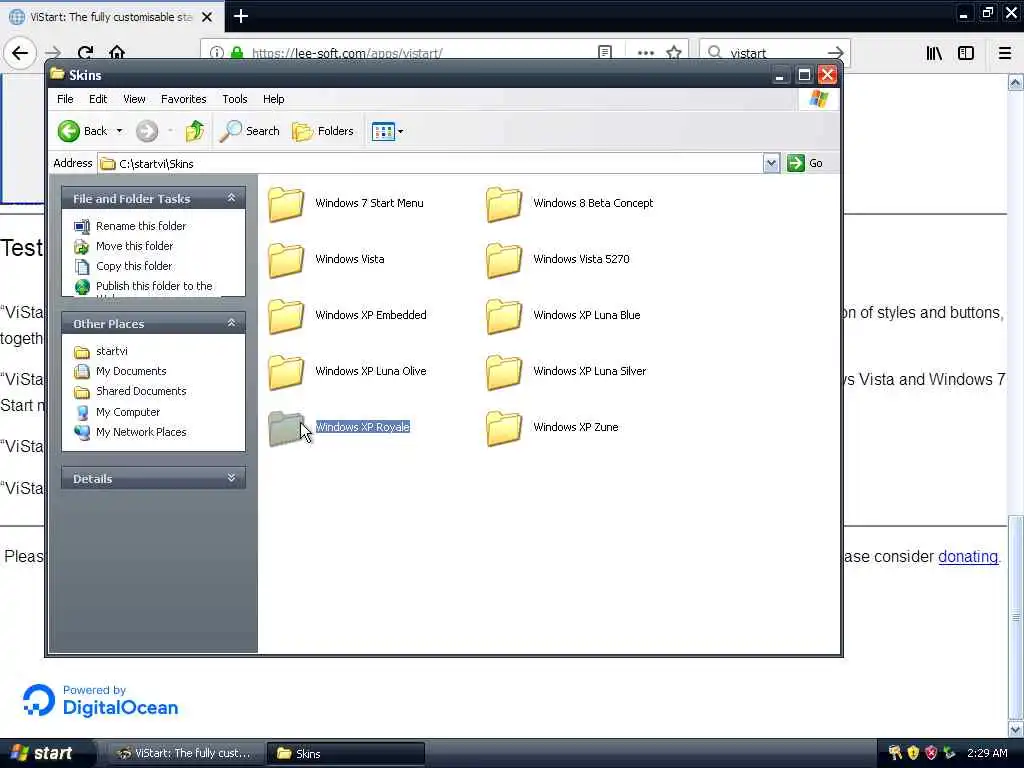
Task: Open the browser Library icon
Action: click(x=934, y=54)
